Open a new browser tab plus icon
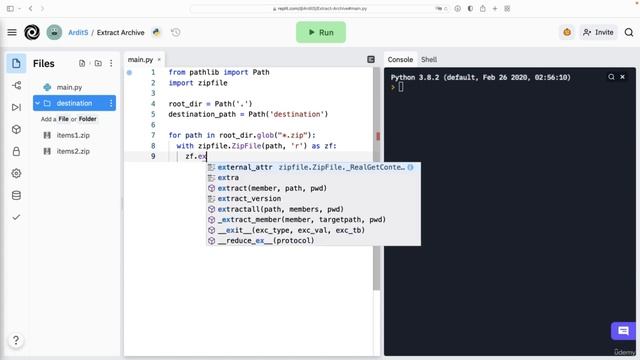Viewport: 640px width, 360px height. pos(495,8)
